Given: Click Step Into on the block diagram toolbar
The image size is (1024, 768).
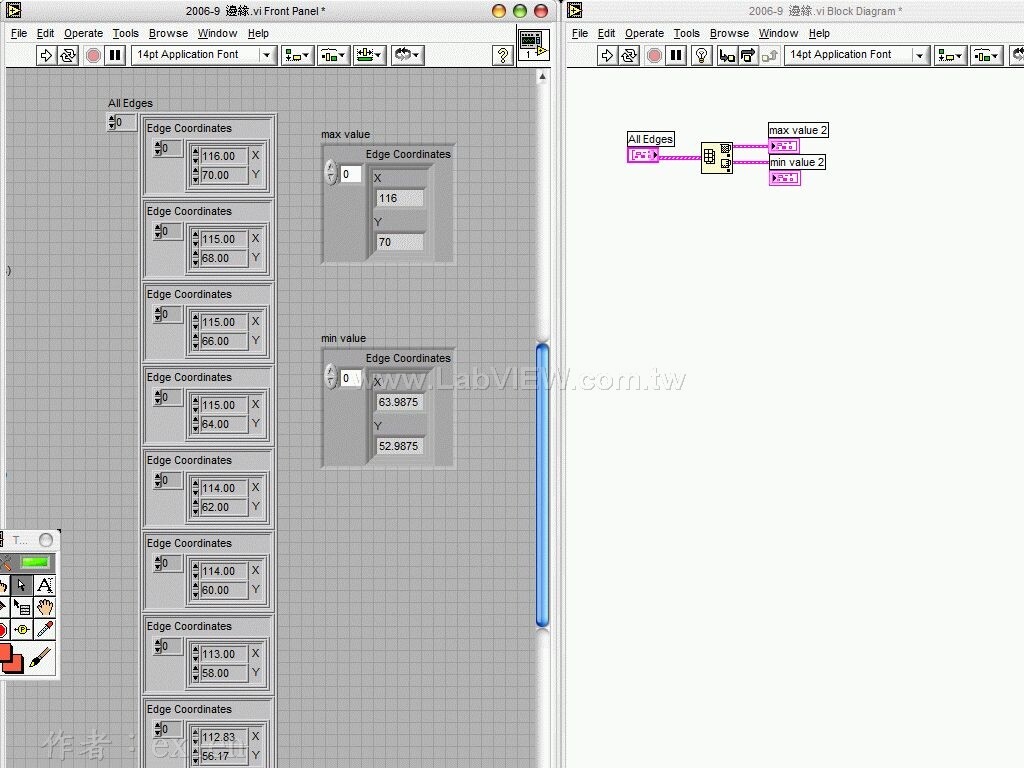Looking at the screenshot, I should pyautogui.click(x=728, y=57).
